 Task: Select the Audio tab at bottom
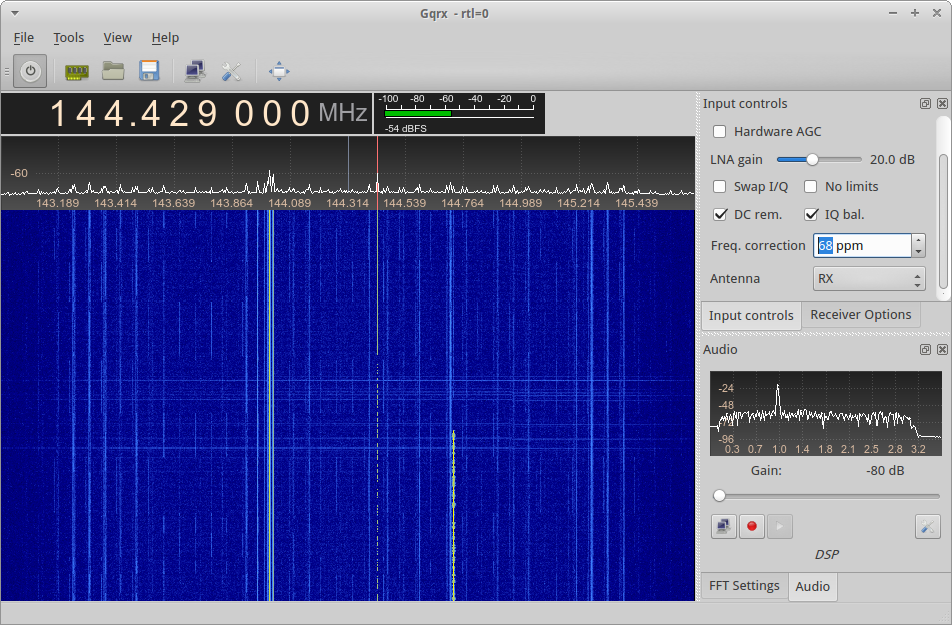tap(812, 587)
